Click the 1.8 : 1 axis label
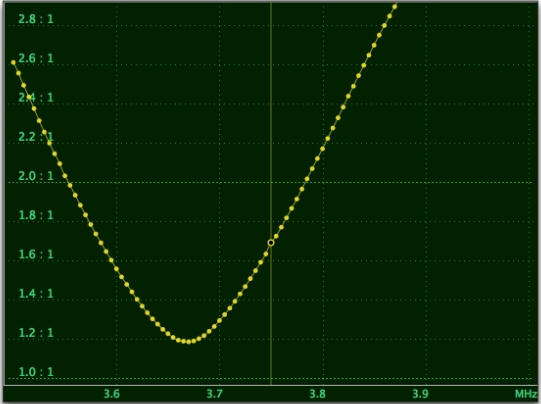This screenshot has width=541, height=404. (36, 215)
